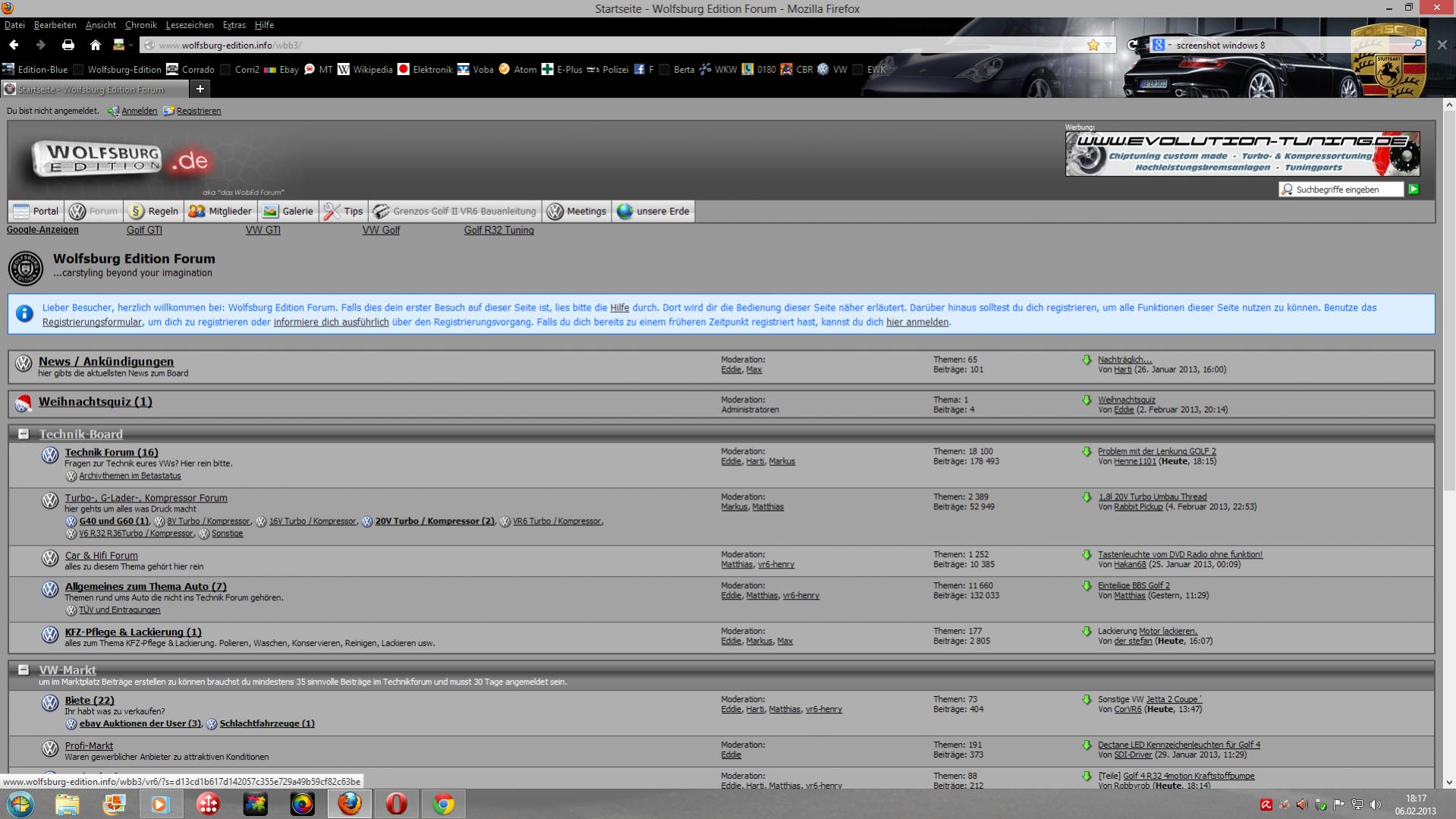This screenshot has height=819, width=1456.
Task: Open the 'unsere Erde' nav tab
Action: pyautogui.click(x=653, y=211)
